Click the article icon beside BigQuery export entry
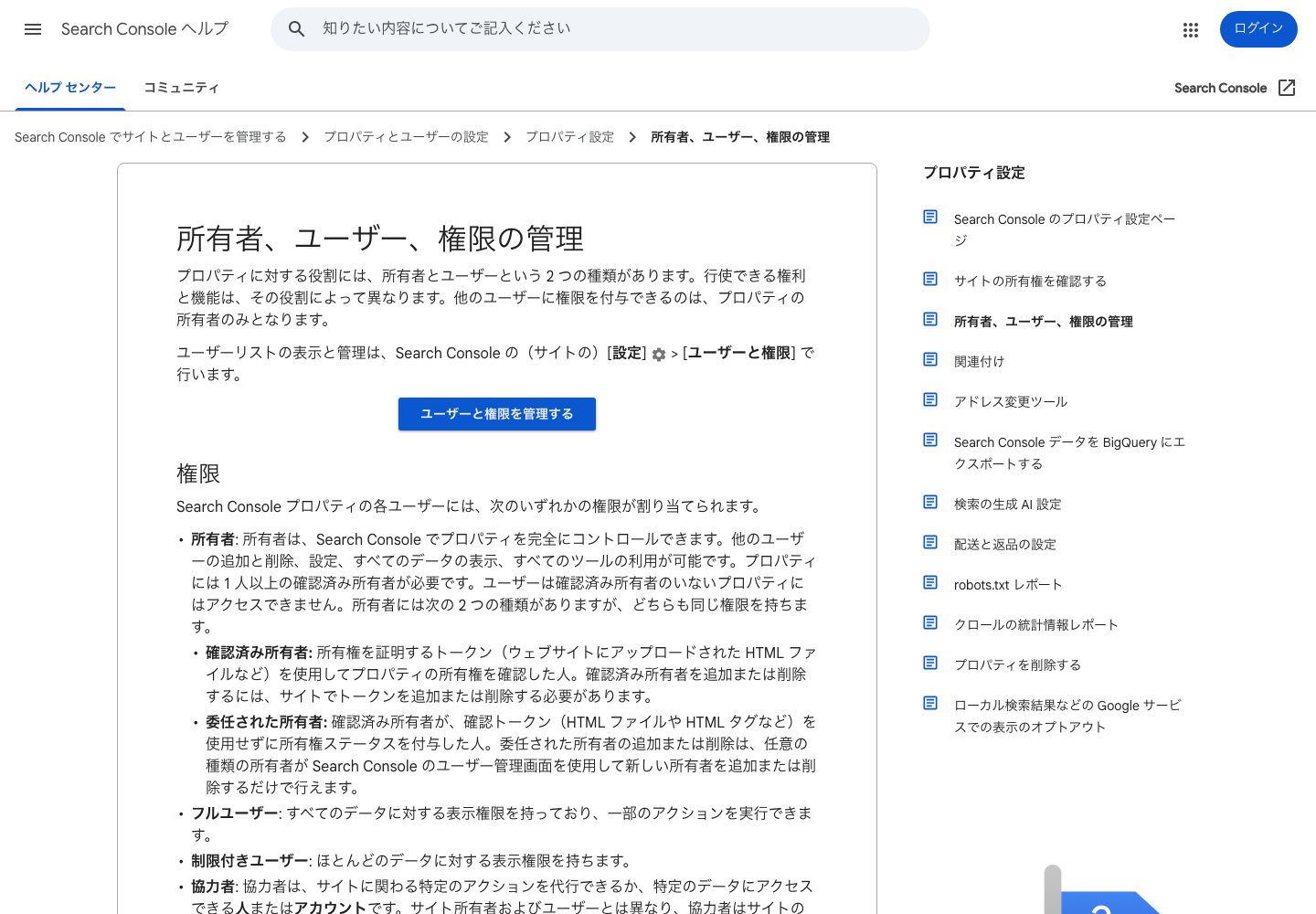This screenshot has width=1316, height=914. 930,440
